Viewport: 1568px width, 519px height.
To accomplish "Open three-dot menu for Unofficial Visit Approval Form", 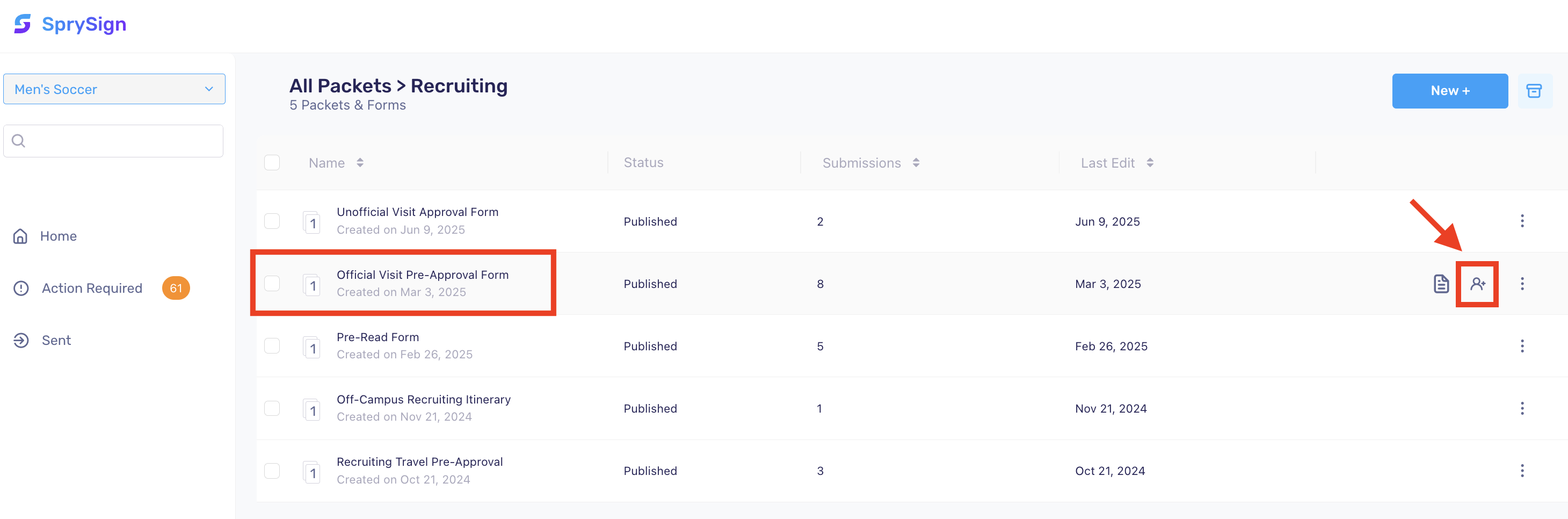I will click(x=1522, y=221).
